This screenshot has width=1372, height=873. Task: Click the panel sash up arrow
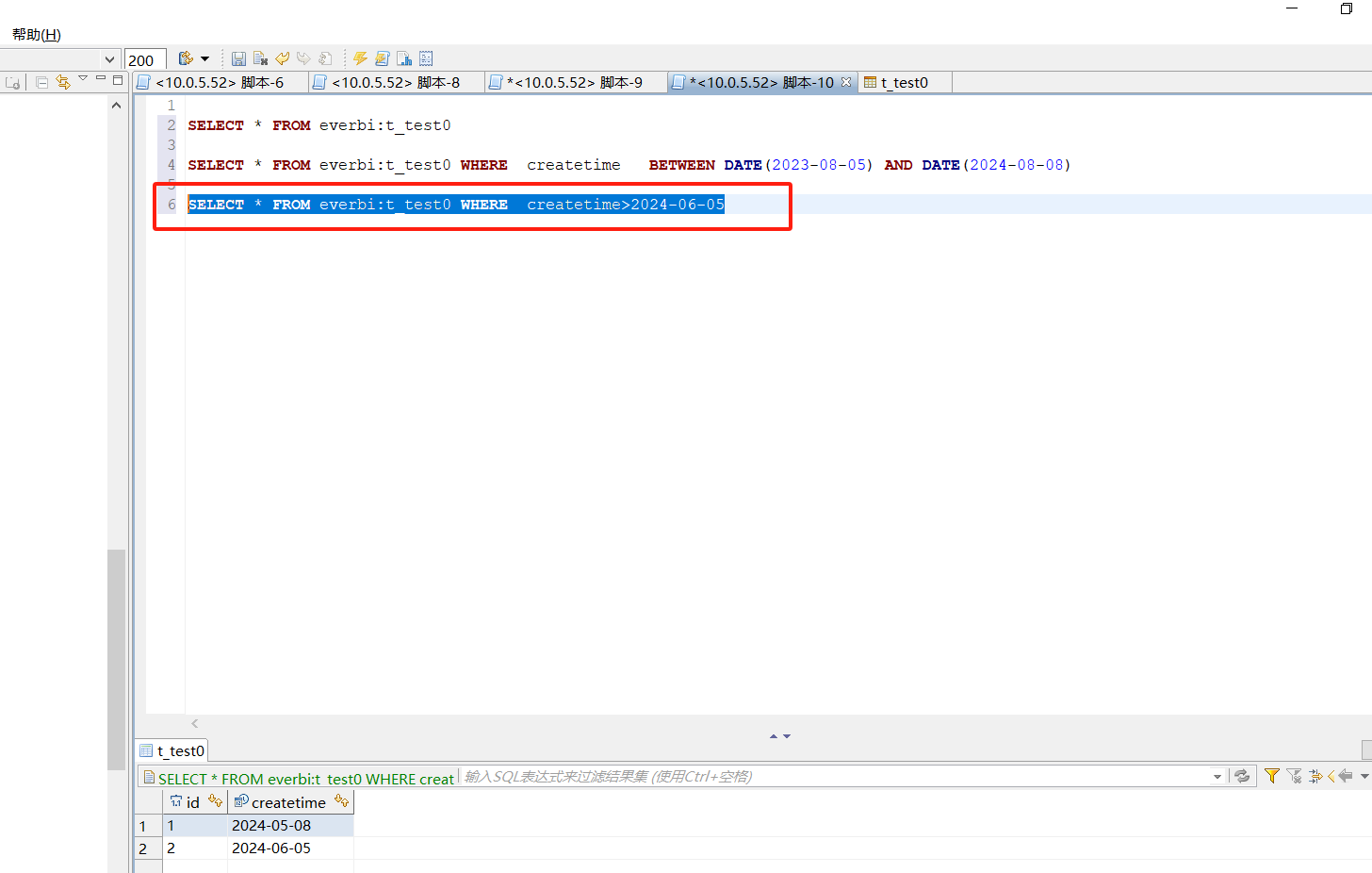774,736
